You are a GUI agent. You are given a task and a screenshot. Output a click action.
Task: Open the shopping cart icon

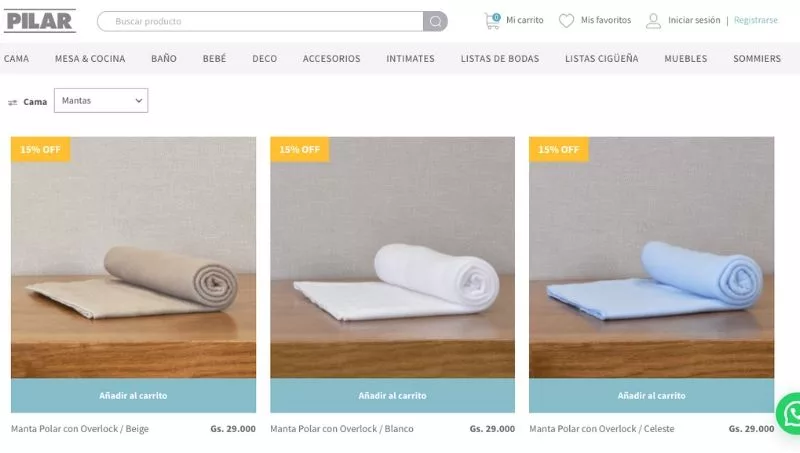[492, 21]
